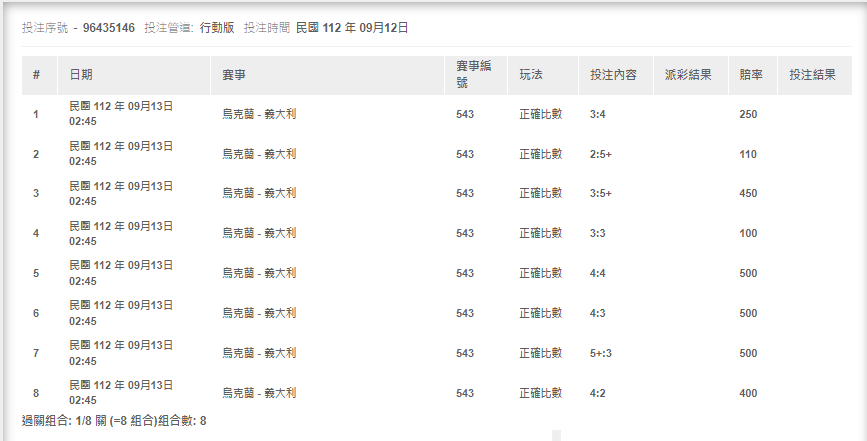The width and height of the screenshot is (867, 441).
Task: Click the odds value 450
Action: [x=748, y=193]
